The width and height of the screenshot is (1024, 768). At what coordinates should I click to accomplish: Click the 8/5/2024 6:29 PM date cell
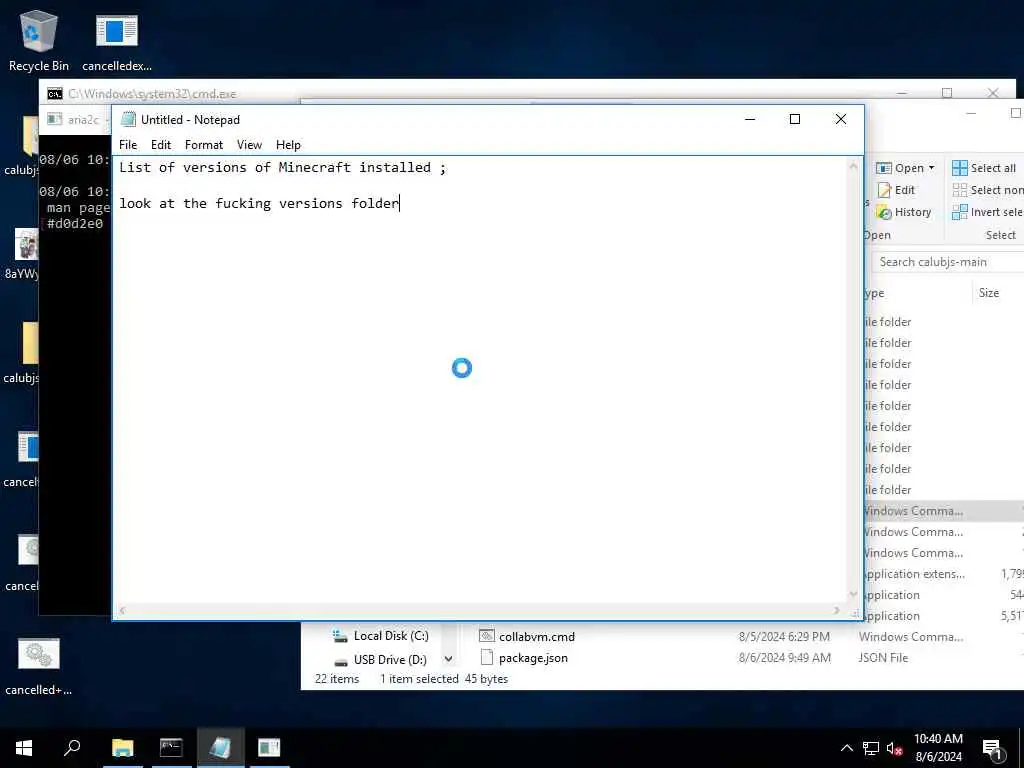click(x=784, y=637)
